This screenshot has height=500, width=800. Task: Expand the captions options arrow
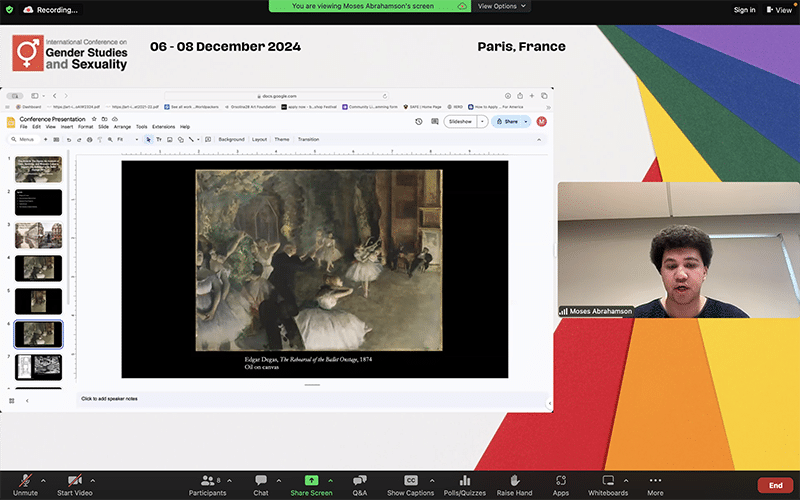pos(432,480)
